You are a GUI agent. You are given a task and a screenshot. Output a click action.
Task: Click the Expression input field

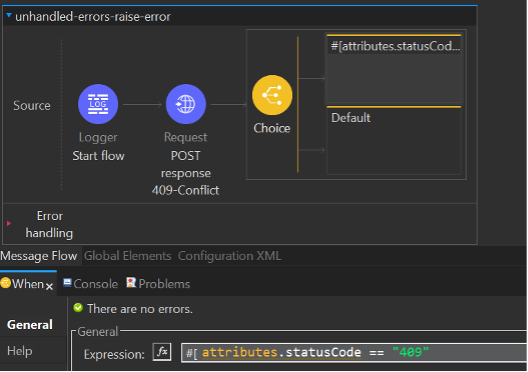coord(354,353)
